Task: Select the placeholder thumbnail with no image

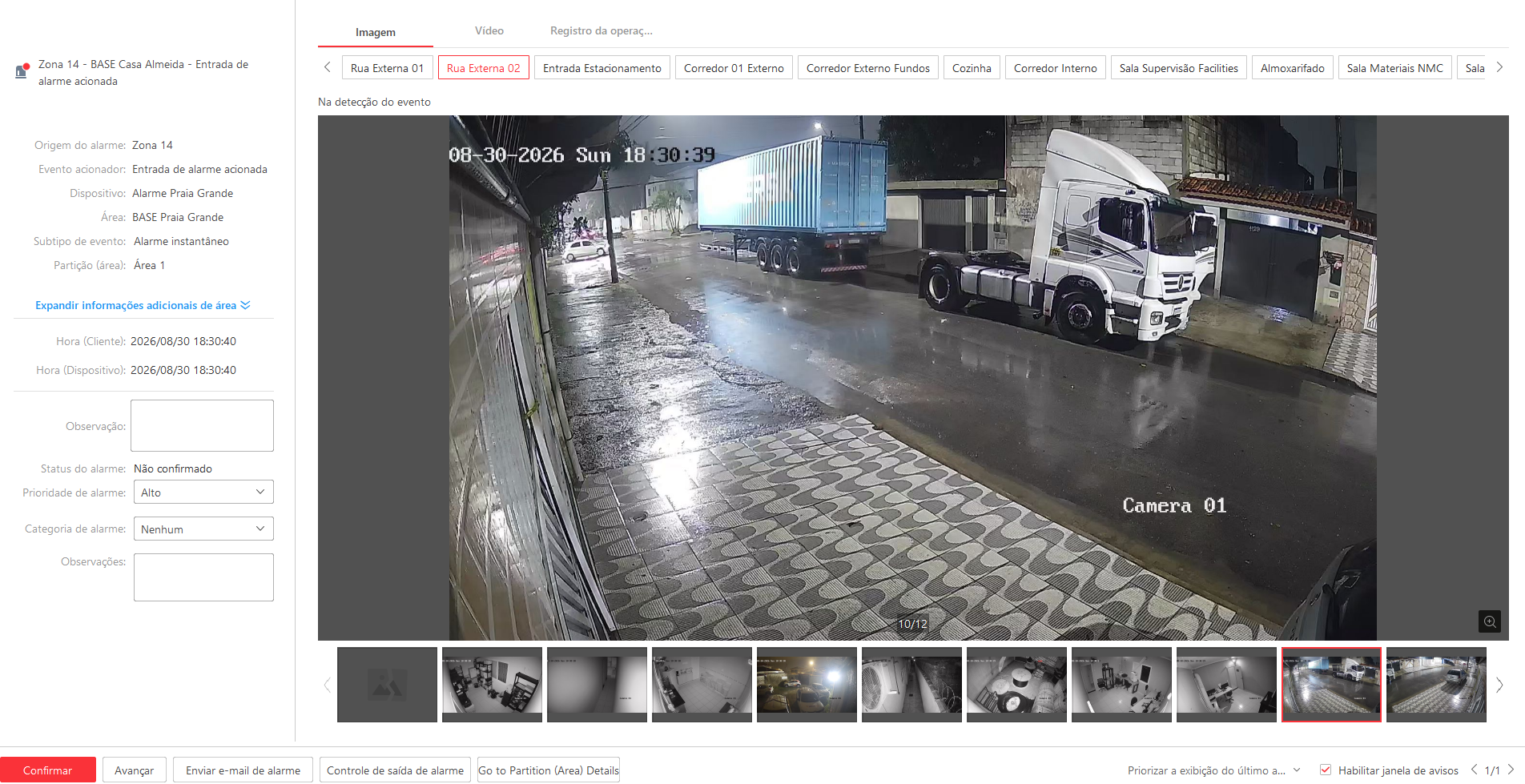Action: coord(388,685)
